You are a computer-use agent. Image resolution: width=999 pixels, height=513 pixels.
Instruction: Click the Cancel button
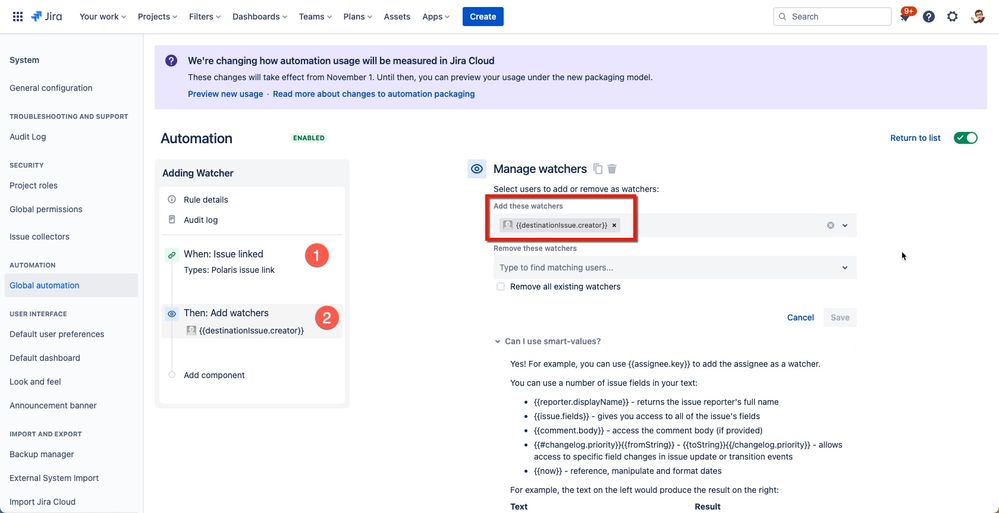click(x=800, y=317)
